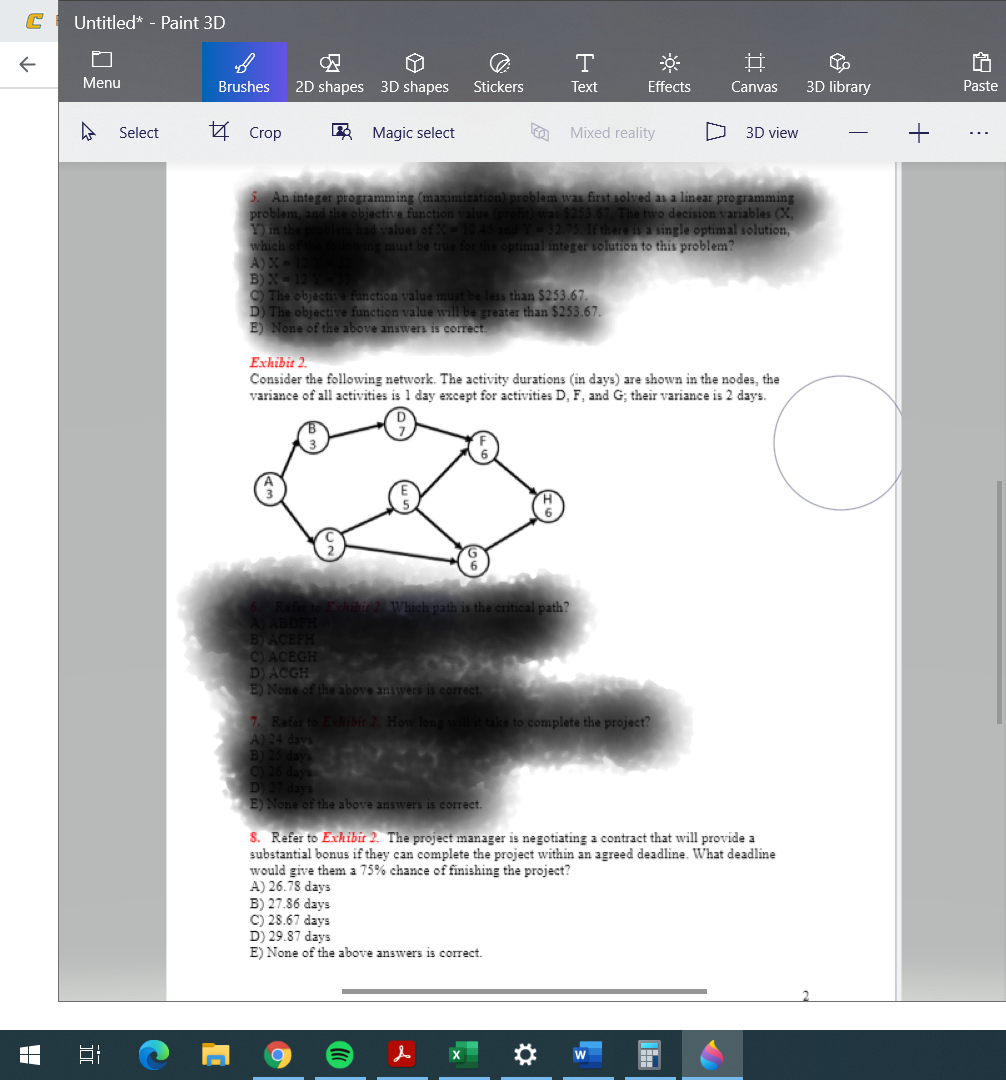The height and width of the screenshot is (1080, 1006).
Task: Click the vertical scrollbar on the right
Action: pos(999,602)
